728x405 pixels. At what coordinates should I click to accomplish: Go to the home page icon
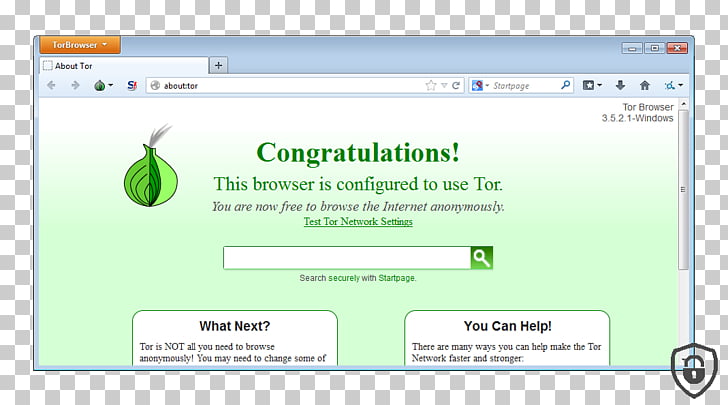[x=644, y=85]
